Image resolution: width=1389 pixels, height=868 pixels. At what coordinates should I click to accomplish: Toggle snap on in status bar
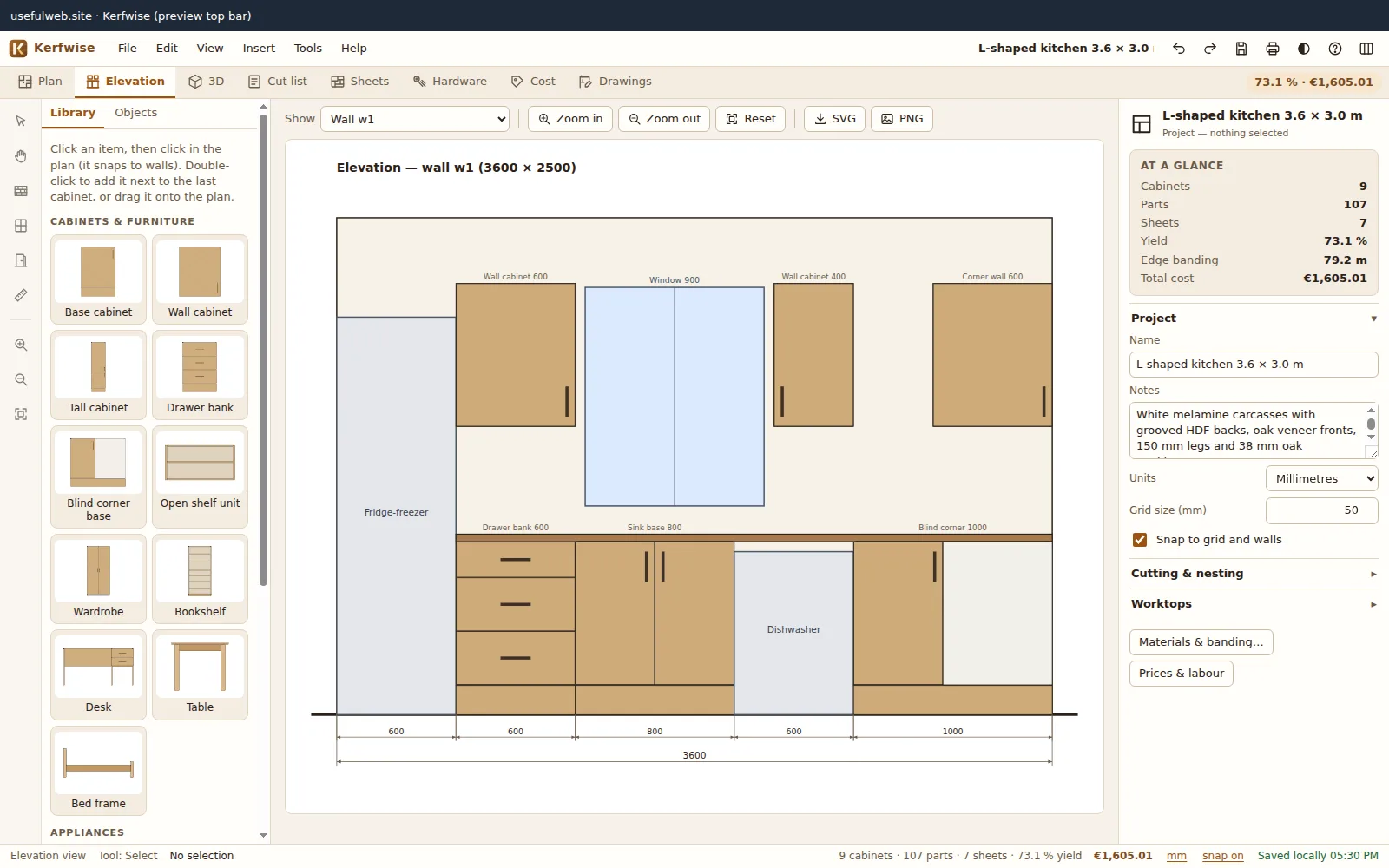point(1222,856)
